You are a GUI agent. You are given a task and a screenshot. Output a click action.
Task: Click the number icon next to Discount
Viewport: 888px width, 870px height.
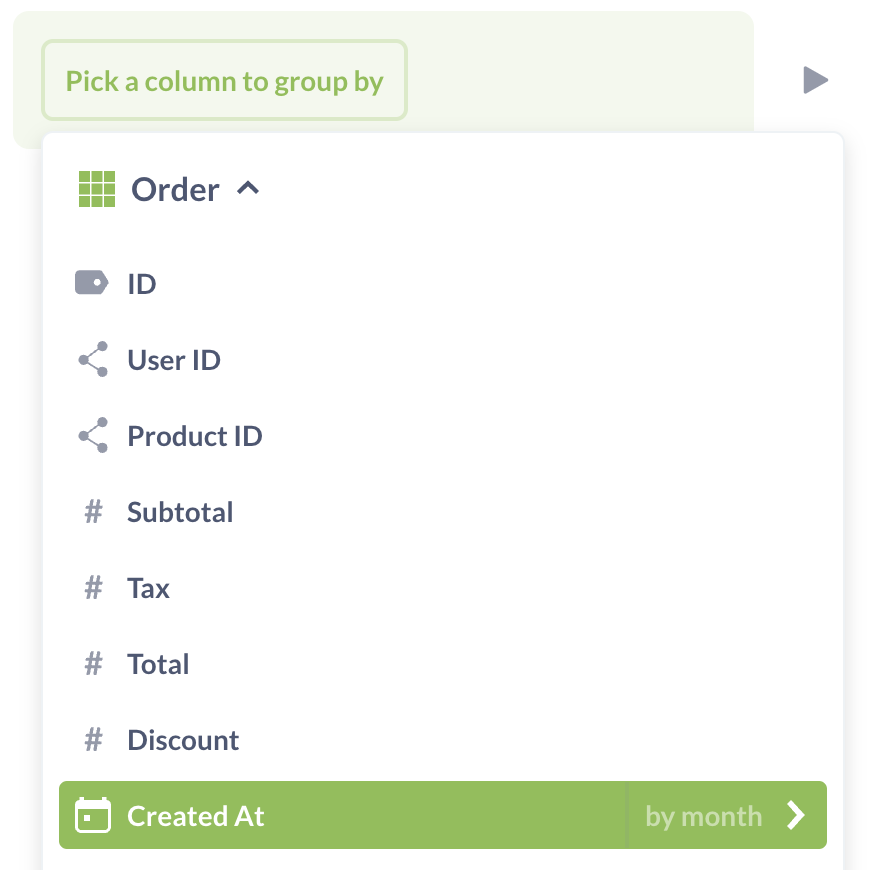click(x=93, y=739)
